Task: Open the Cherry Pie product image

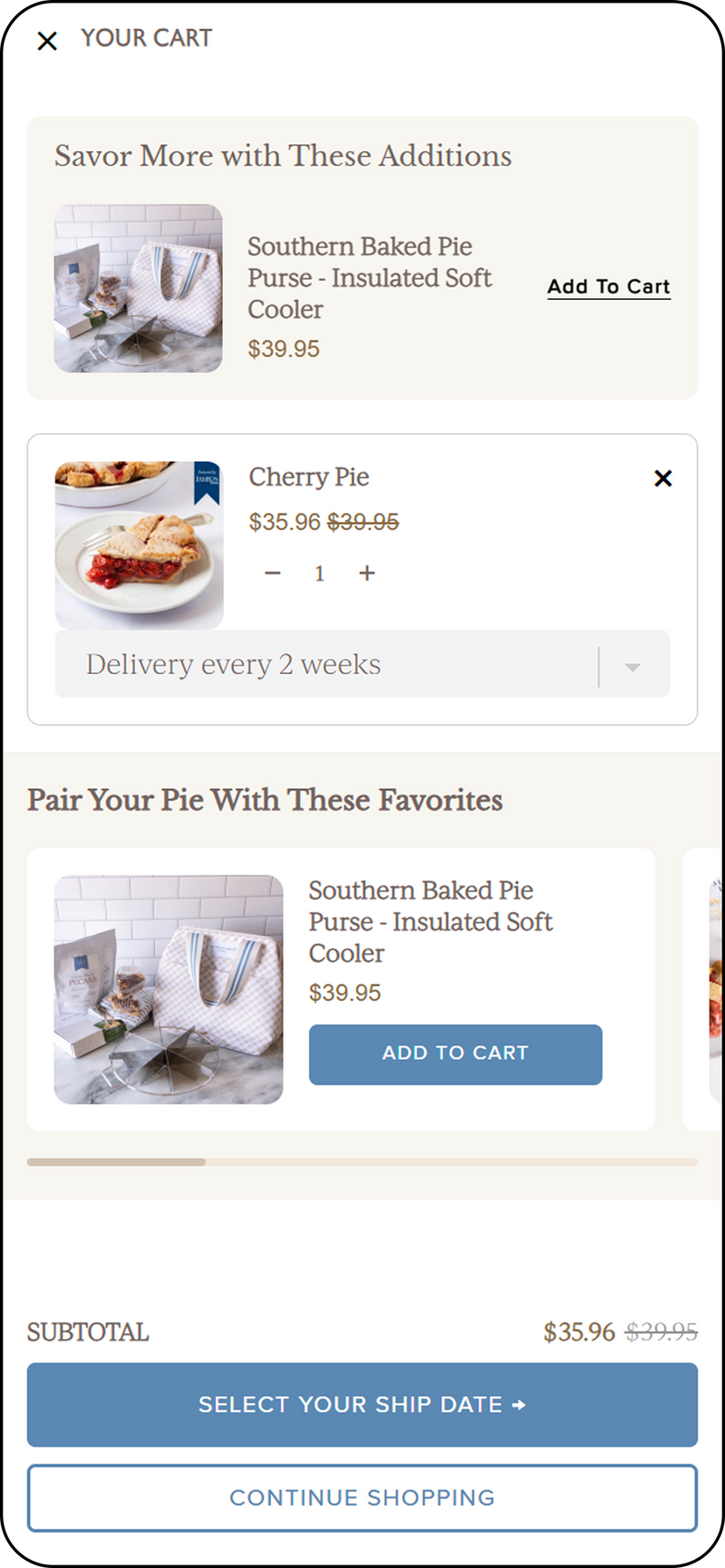Action: point(139,545)
